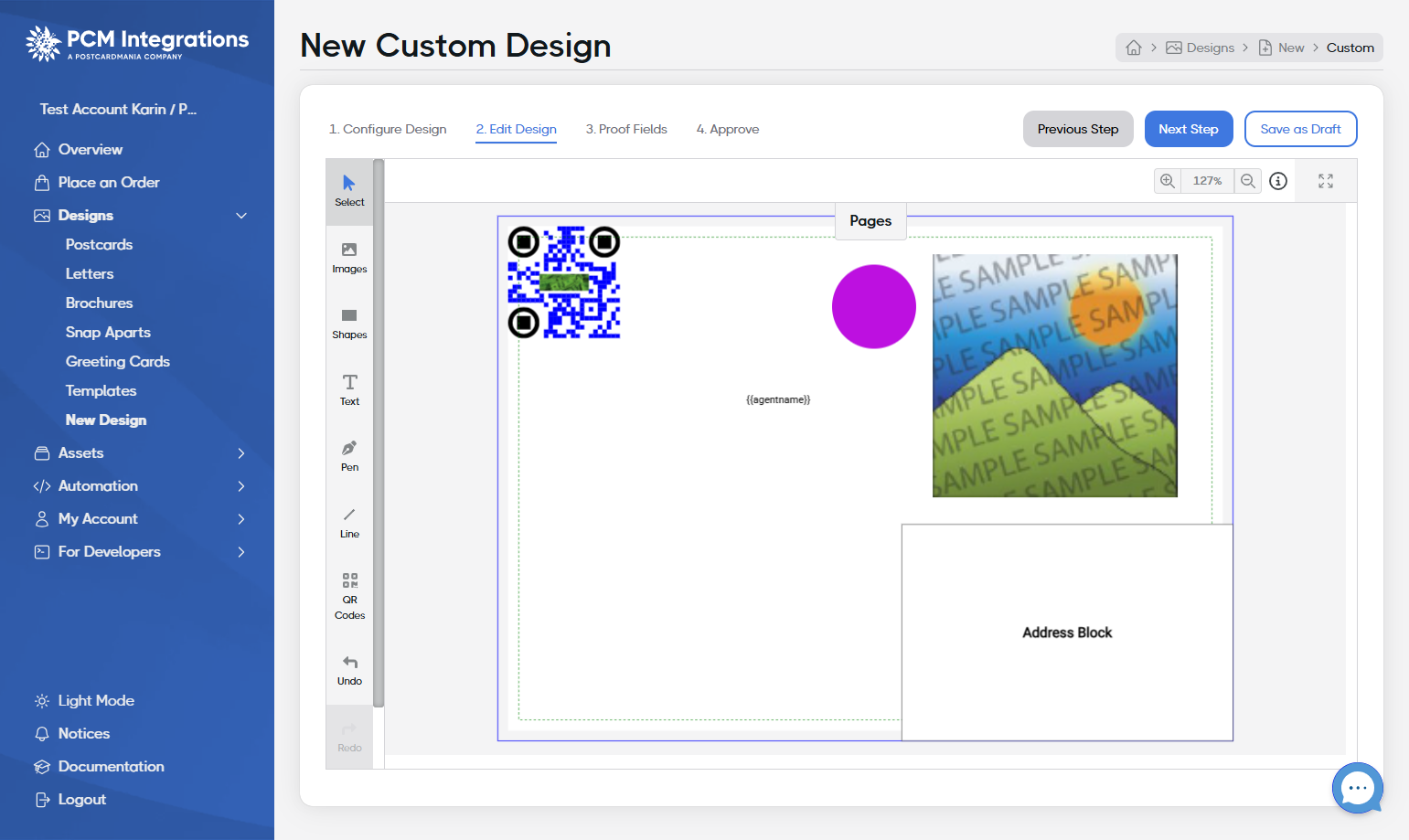Click the Previous Step button
The width and height of the screenshot is (1409, 840).
coord(1078,129)
